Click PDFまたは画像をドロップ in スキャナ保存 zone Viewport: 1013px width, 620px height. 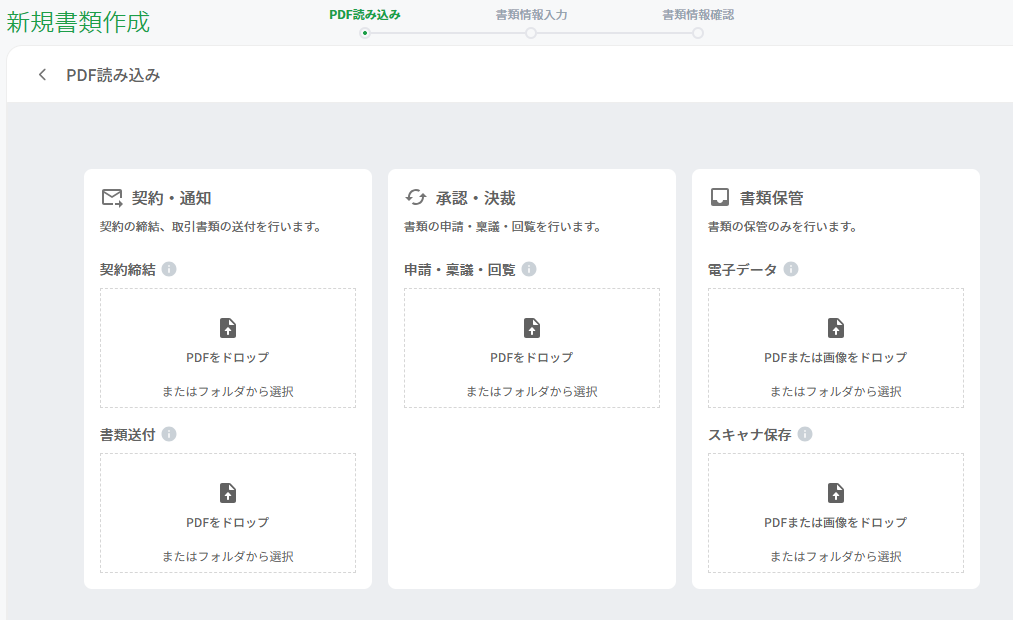(x=836, y=522)
